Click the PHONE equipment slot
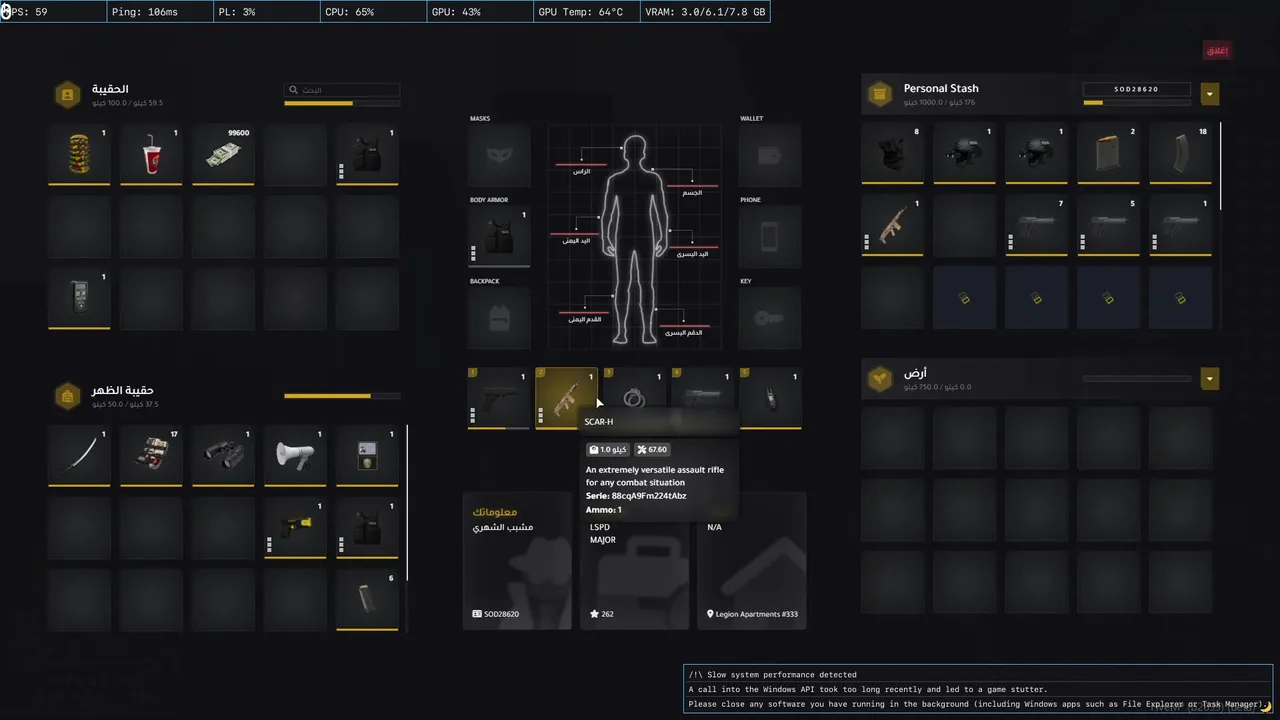Image resolution: width=1280 pixels, height=720 pixels. 769,237
